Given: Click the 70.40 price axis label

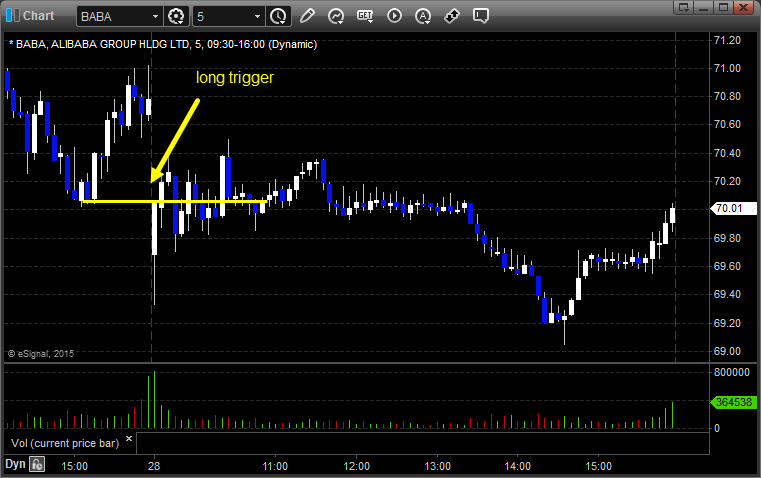Looking at the screenshot, I should [727, 153].
